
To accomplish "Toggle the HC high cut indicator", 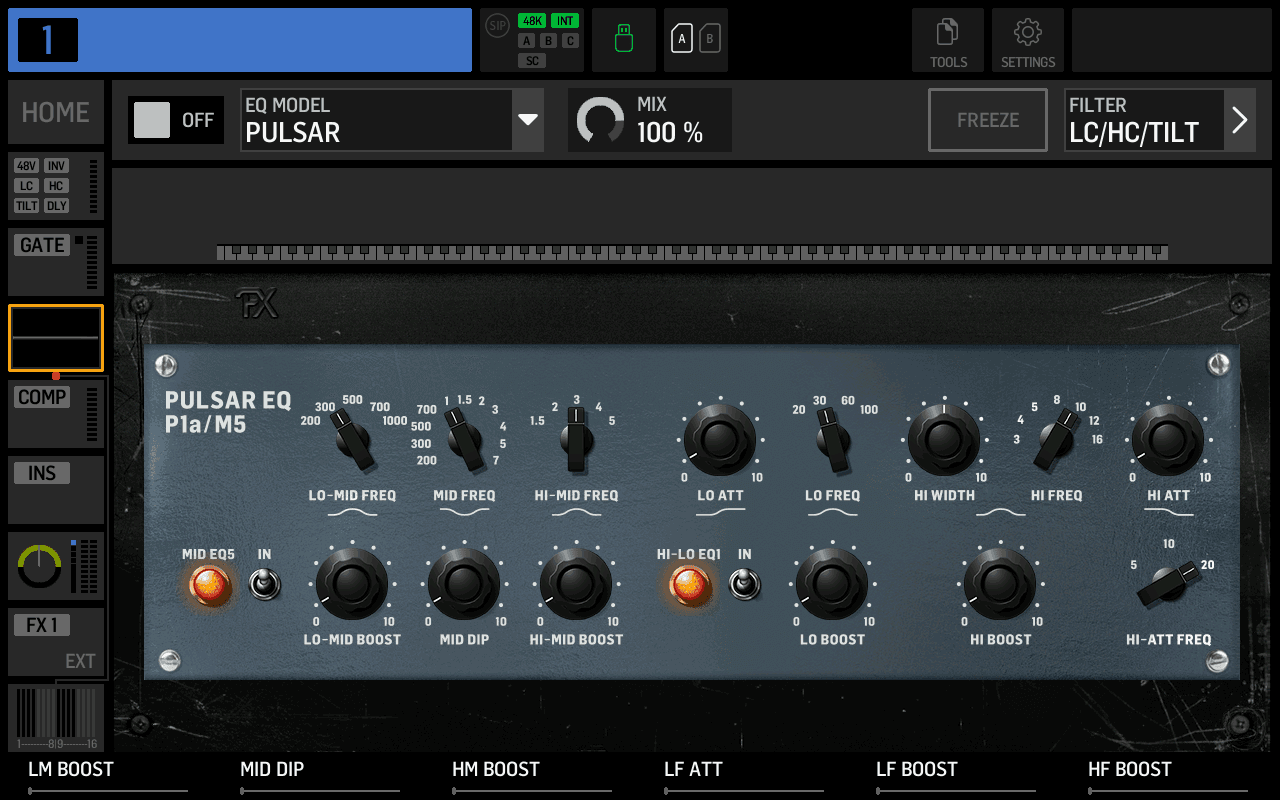I will 57,186.
